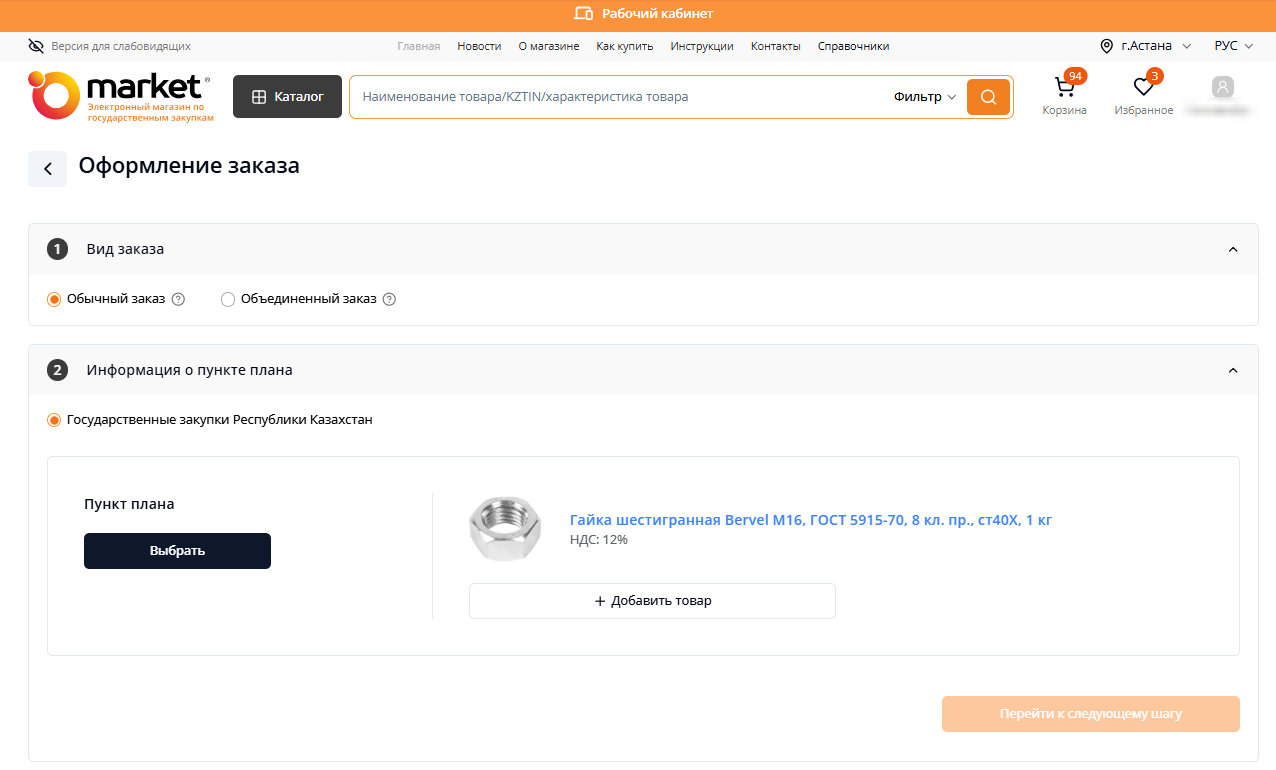The height and width of the screenshot is (770, 1276).
Task: Open the city selector г.Астана
Action: coord(1146,46)
